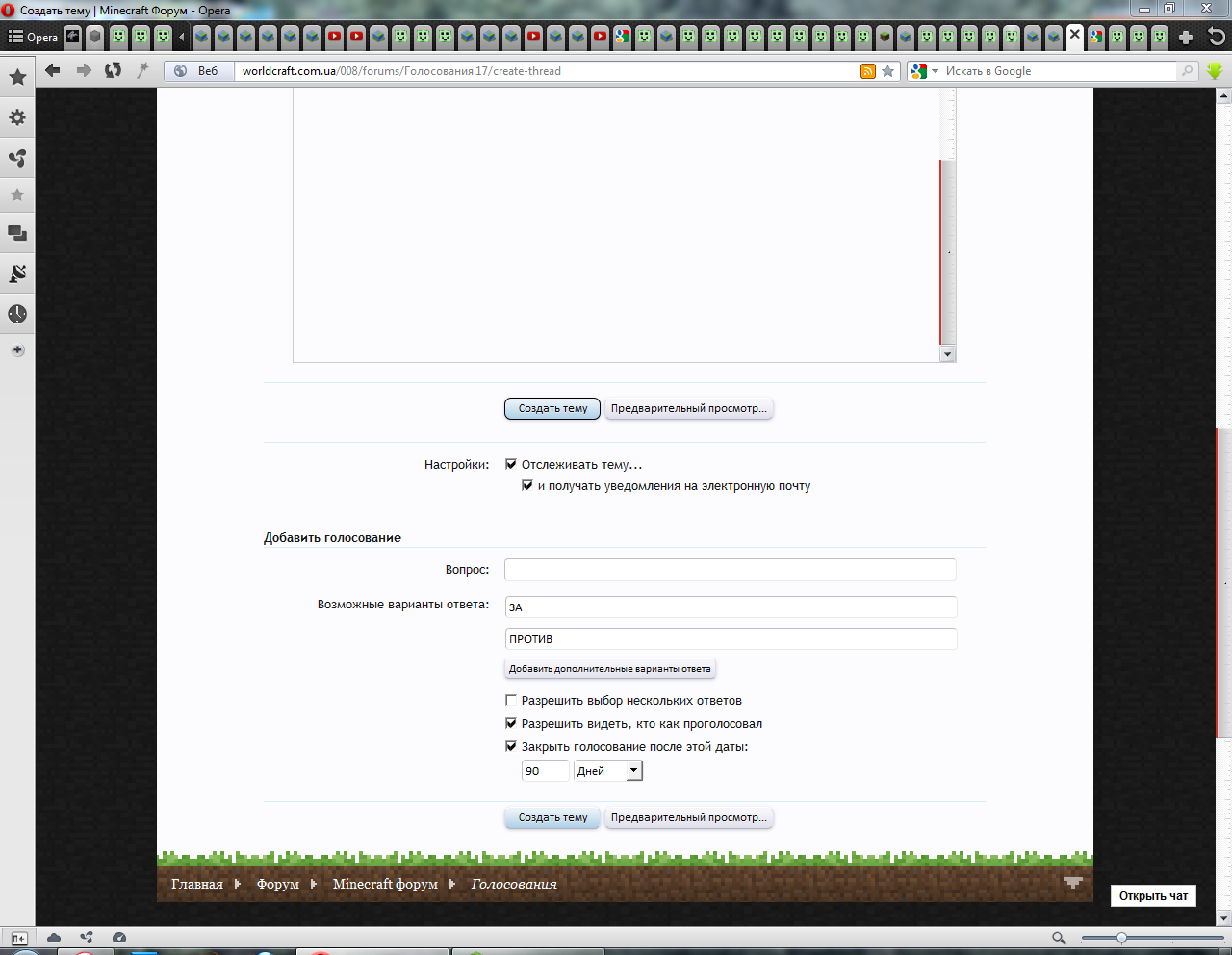
Task: Click the upper Создать тему button
Action: tap(552, 409)
